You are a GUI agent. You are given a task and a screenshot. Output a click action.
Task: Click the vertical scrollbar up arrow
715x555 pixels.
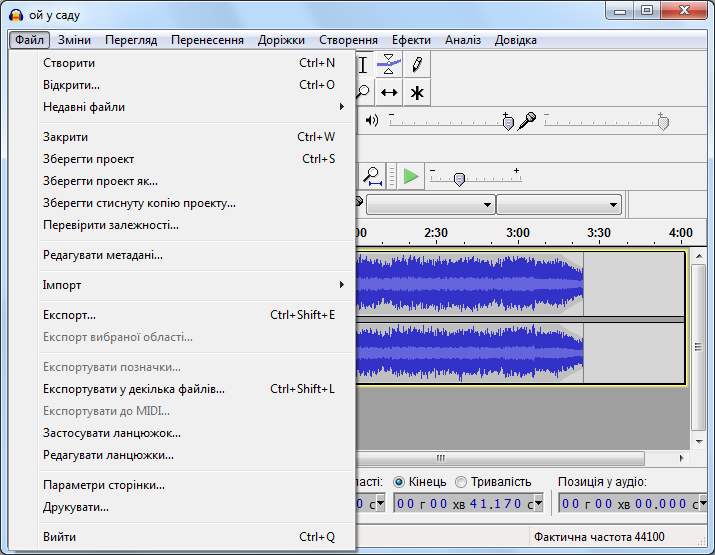(699, 256)
